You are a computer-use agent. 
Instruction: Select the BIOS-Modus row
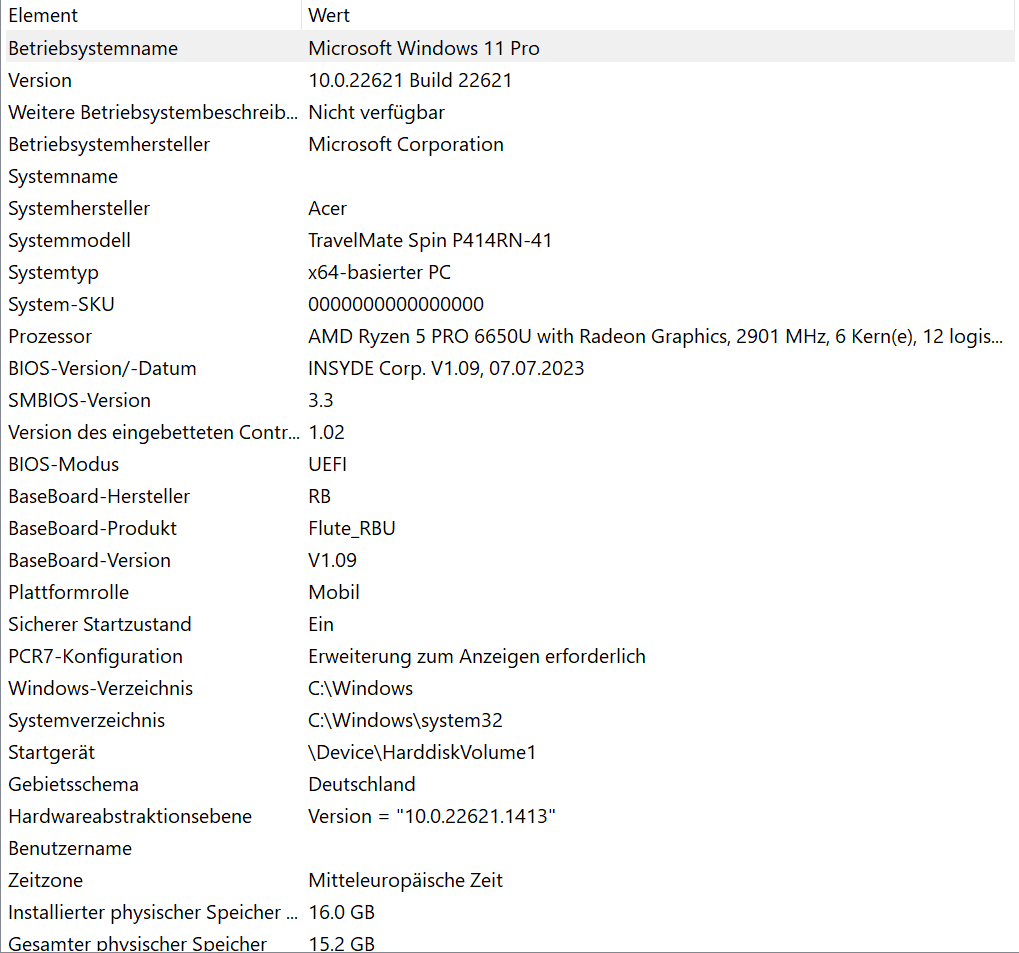510,465
